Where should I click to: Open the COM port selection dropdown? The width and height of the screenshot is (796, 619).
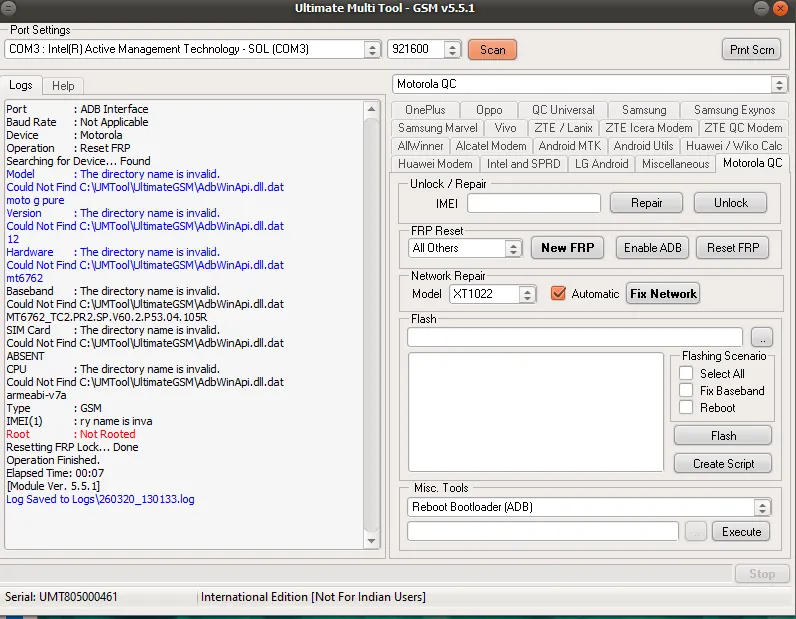click(x=372, y=49)
